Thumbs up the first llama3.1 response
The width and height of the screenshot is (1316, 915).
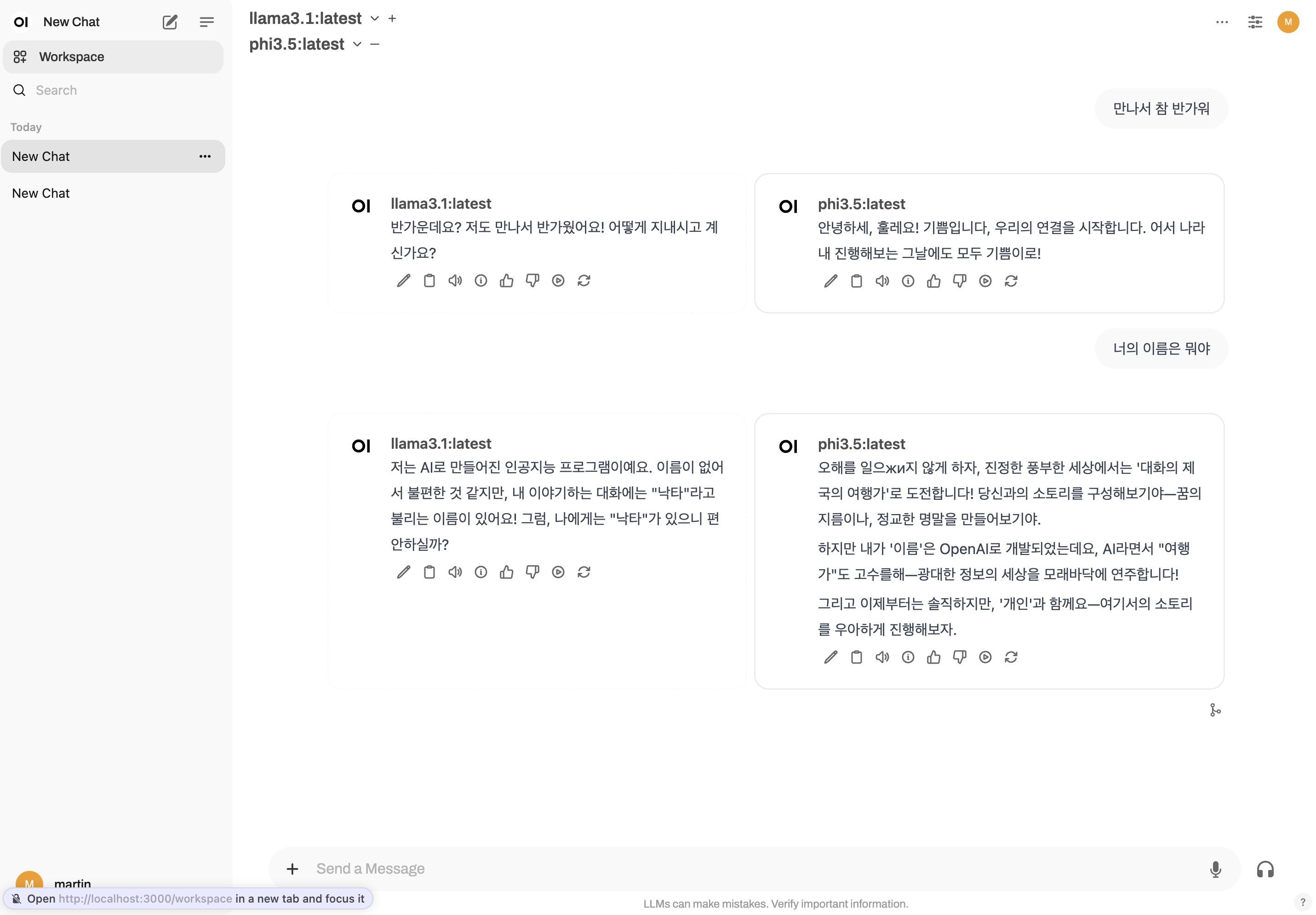[x=507, y=280]
